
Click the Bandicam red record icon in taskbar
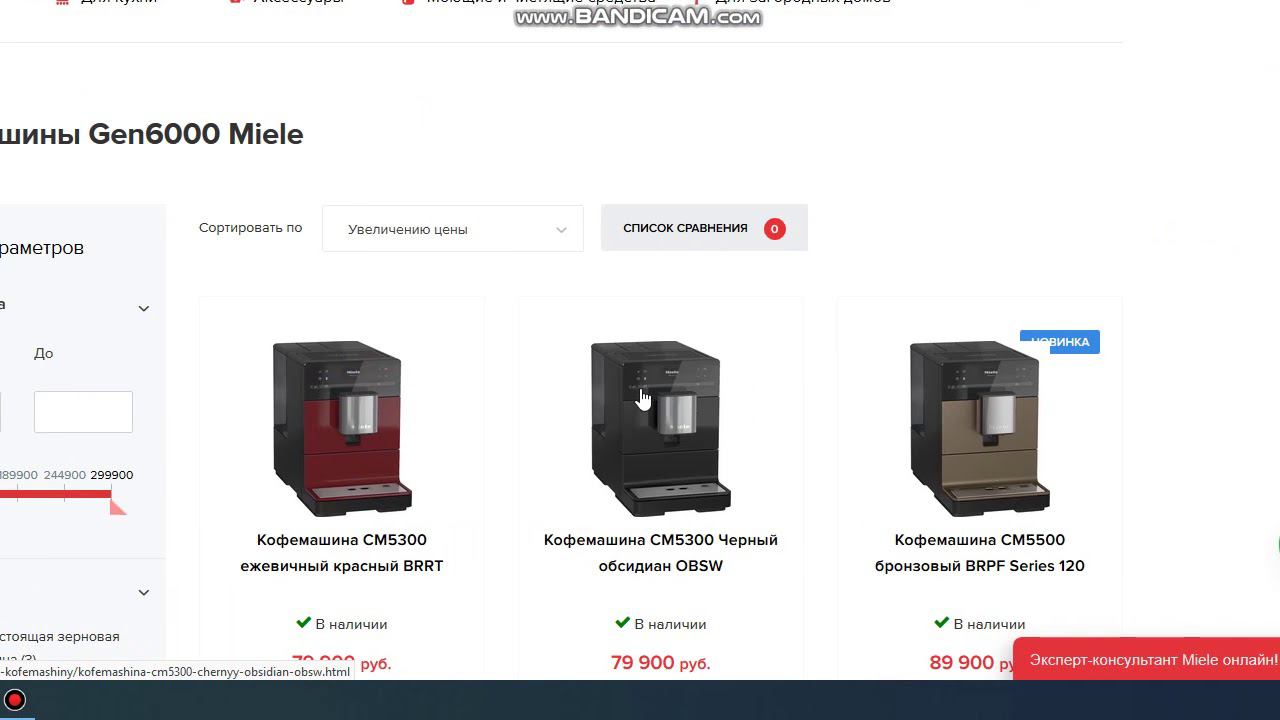tap(15, 699)
